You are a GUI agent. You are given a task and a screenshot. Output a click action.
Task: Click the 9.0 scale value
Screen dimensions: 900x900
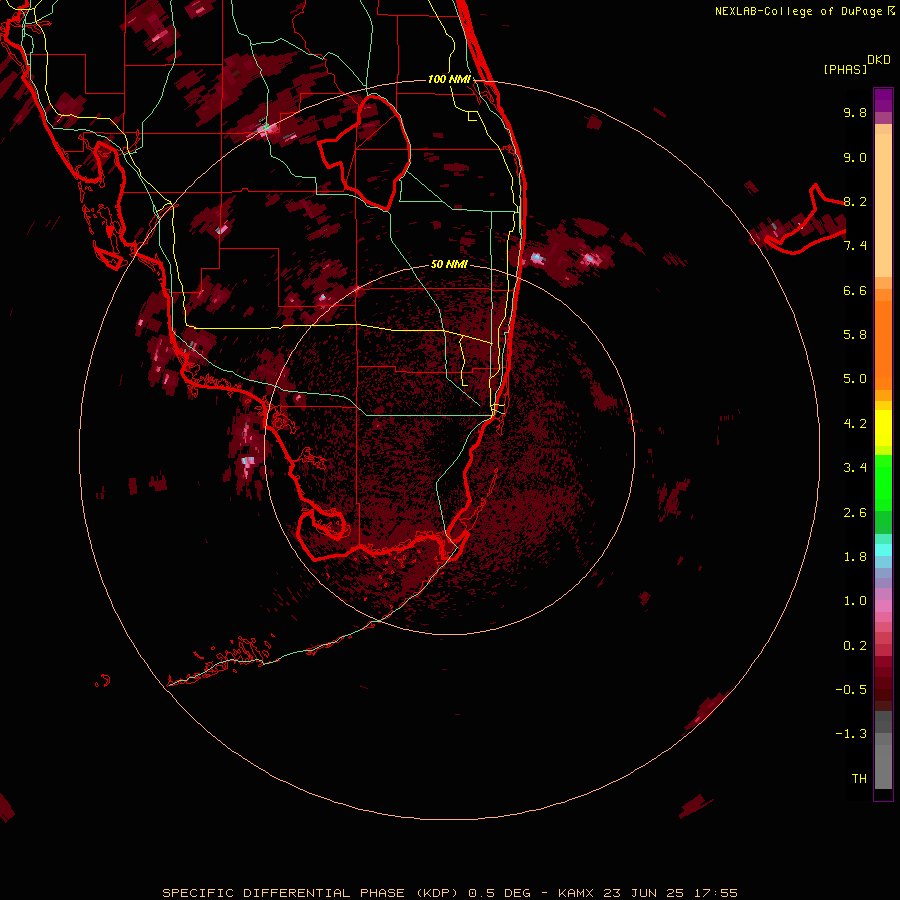pyautogui.click(x=855, y=157)
